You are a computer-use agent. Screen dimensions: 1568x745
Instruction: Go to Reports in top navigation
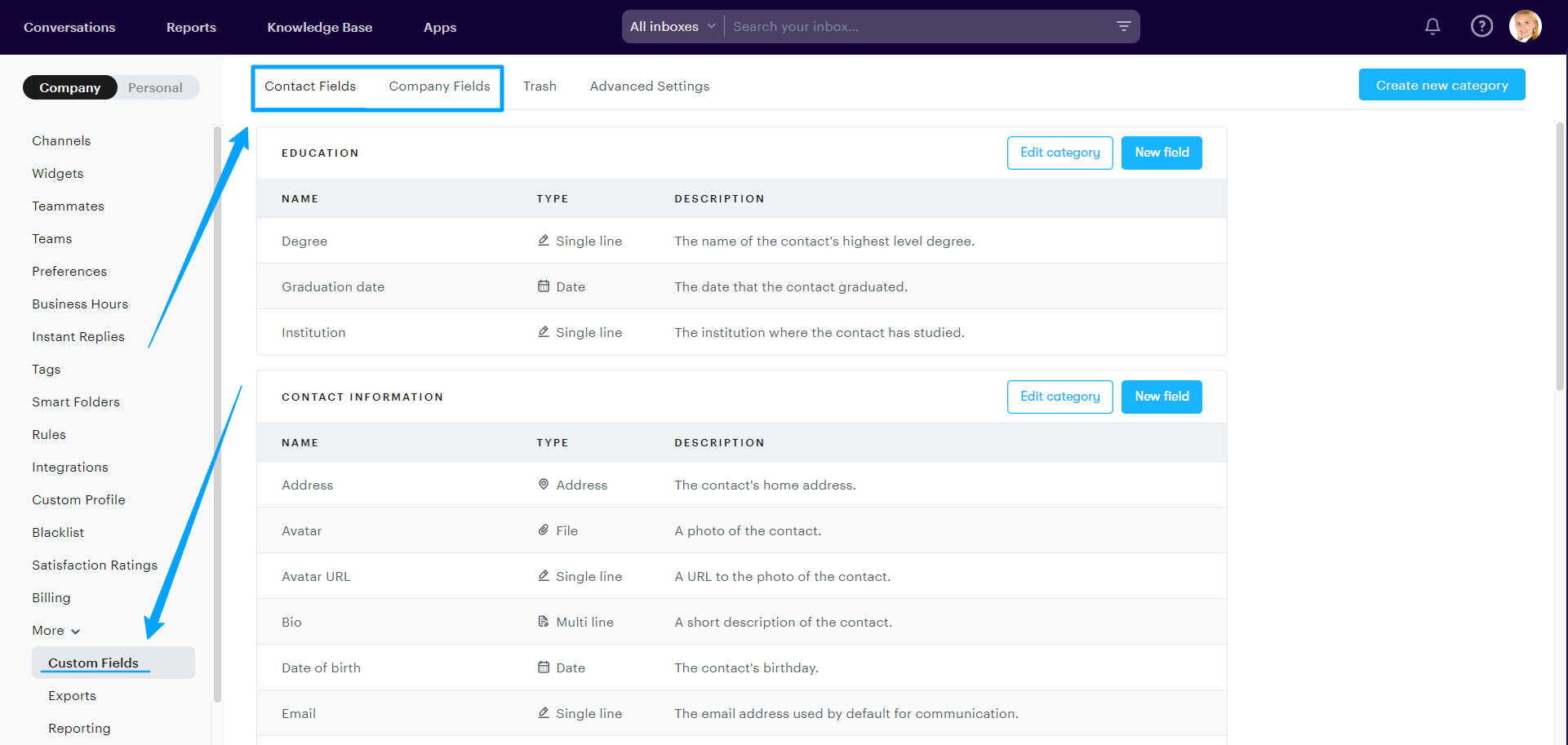coord(191,27)
